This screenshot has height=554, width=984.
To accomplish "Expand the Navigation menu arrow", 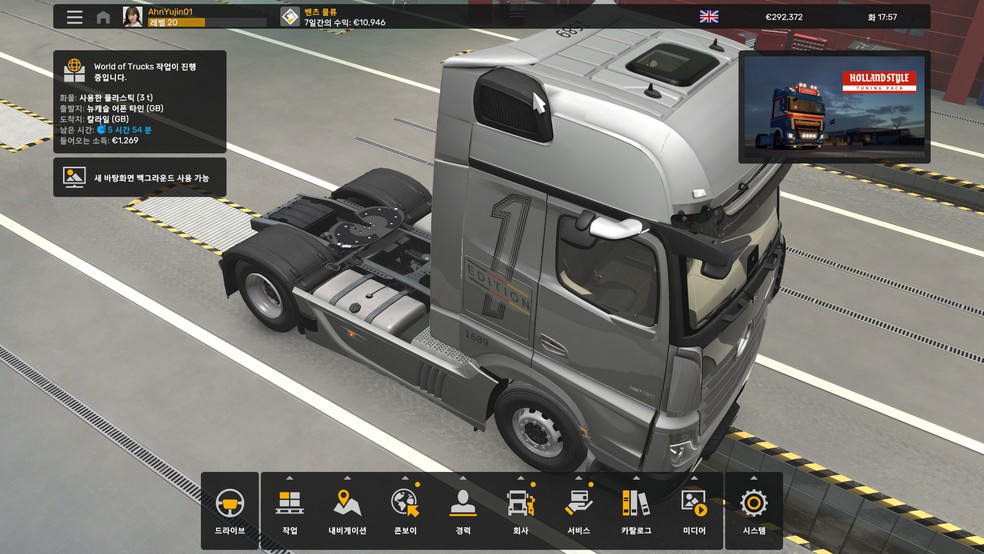I will coord(347,478).
